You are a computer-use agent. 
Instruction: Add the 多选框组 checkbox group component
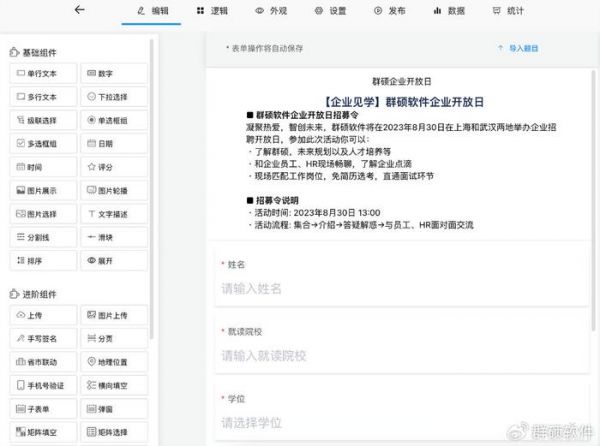click(x=42, y=144)
